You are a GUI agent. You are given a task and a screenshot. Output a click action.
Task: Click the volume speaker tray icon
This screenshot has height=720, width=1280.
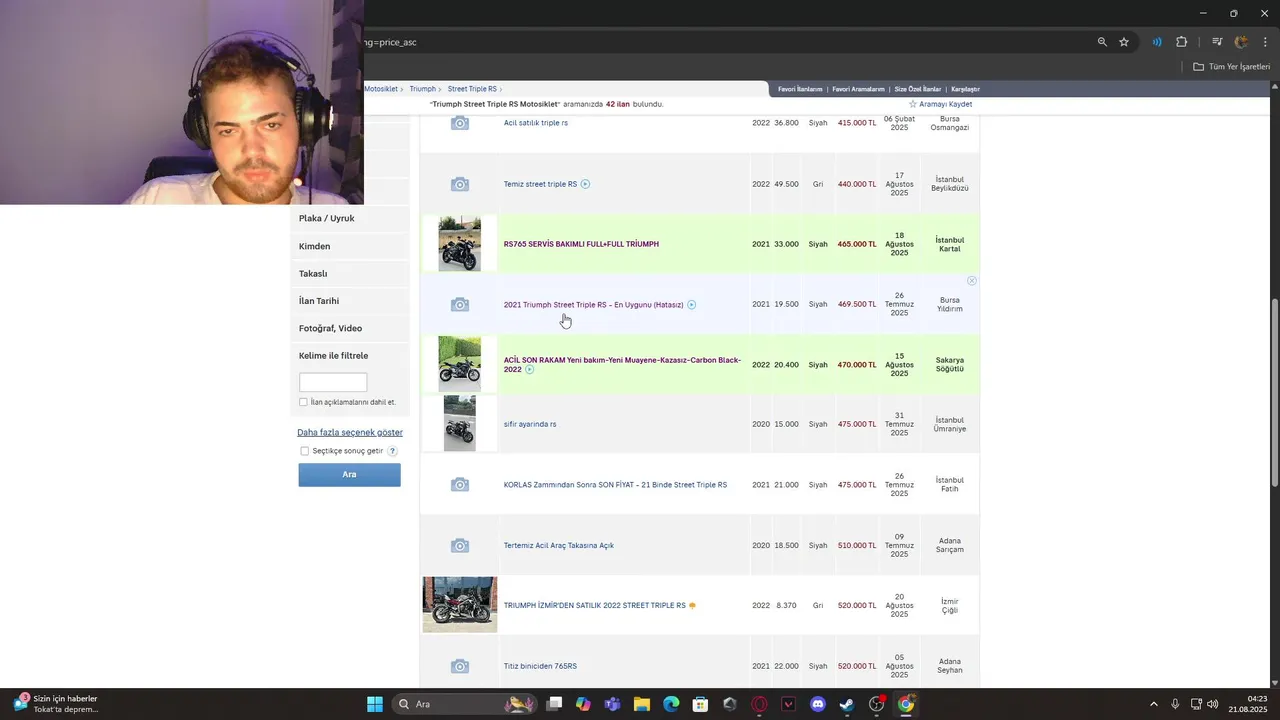(1213, 704)
